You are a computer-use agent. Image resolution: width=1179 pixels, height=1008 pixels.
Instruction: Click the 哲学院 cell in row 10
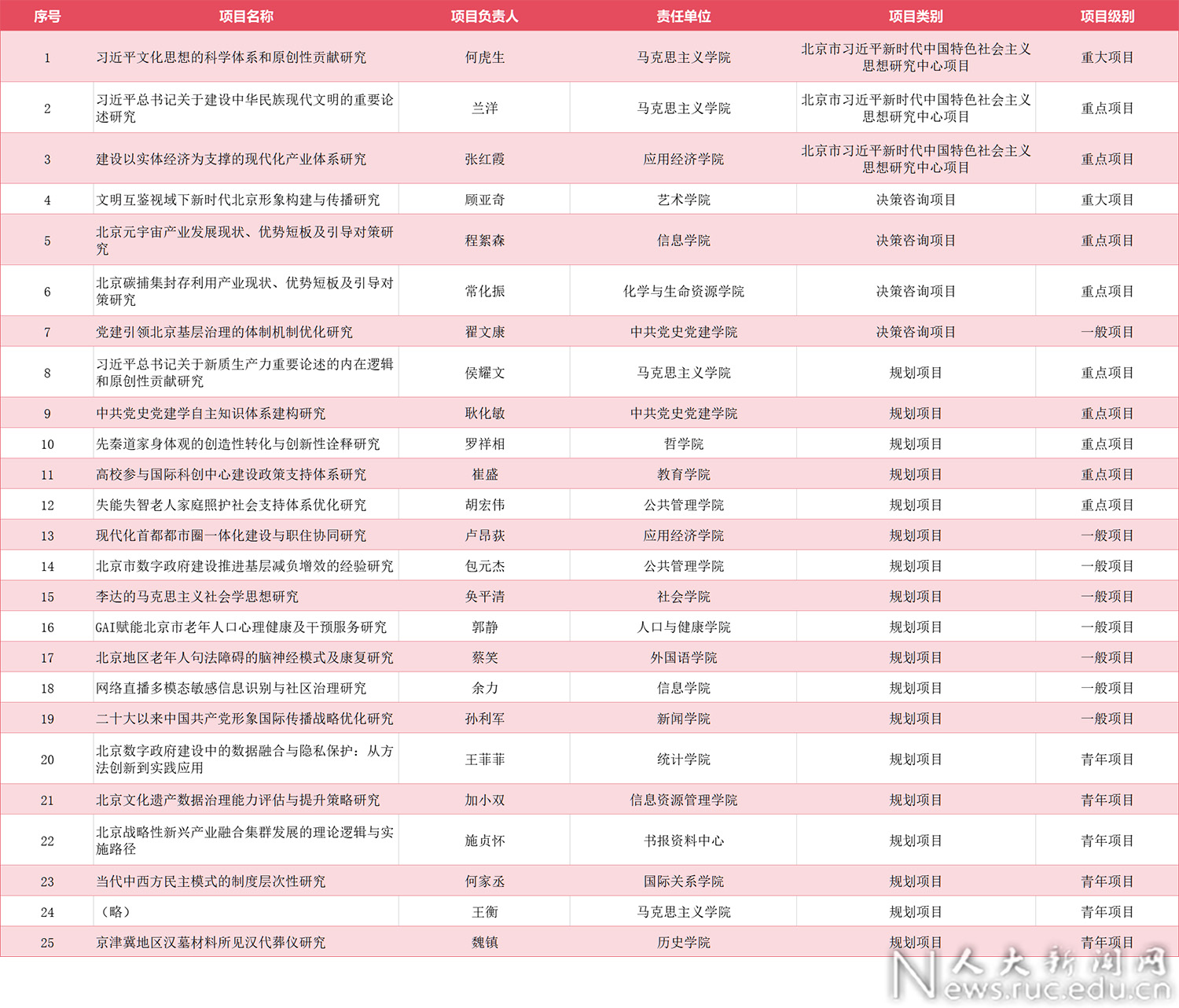tap(683, 444)
